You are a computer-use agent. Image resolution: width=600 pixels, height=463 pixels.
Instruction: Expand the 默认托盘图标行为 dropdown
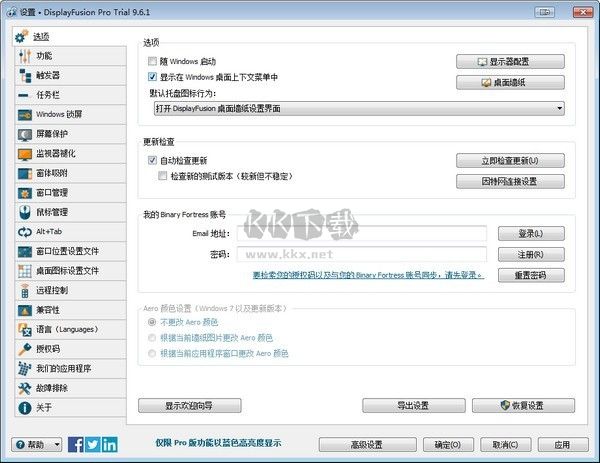(558, 107)
